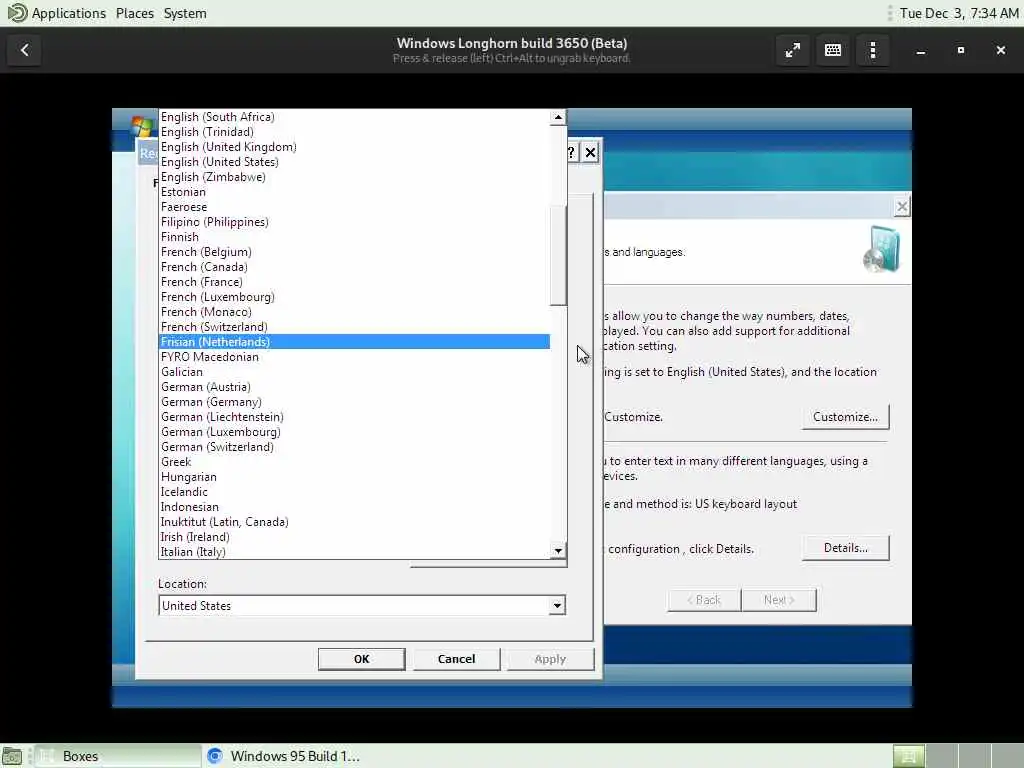Image resolution: width=1024 pixels, height=768 pixels.
Task: Select Hungarian from the list
Action: click(355, 477)
